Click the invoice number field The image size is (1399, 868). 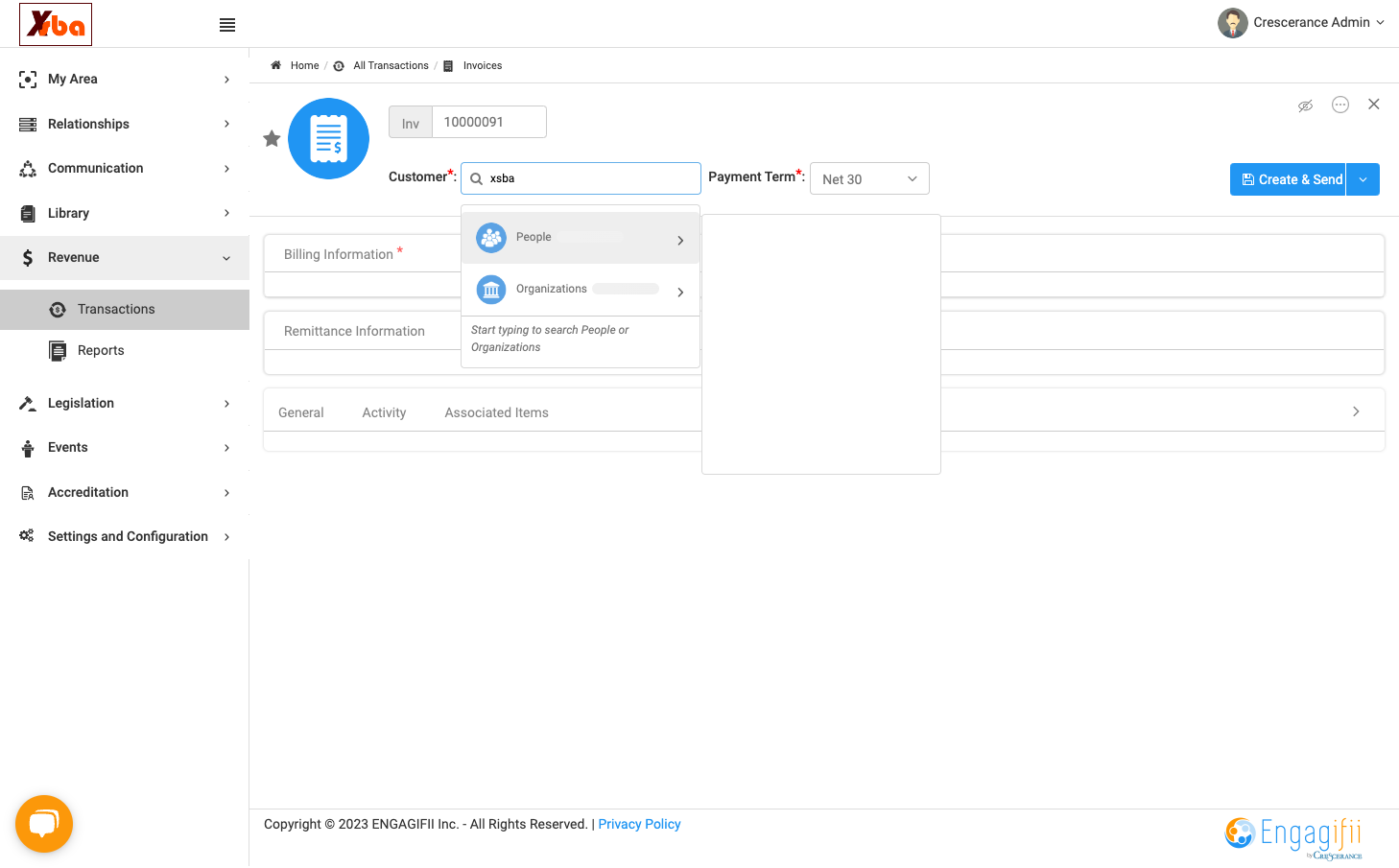click(x=489, y=122)
